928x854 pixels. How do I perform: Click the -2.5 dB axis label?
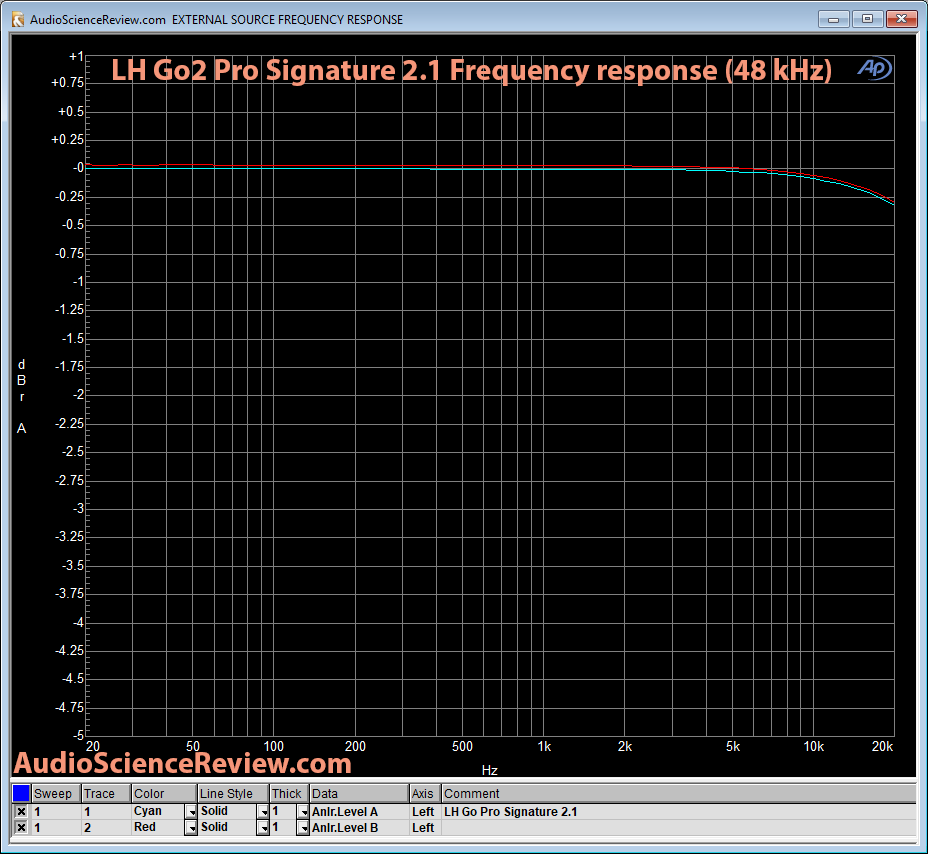73,452
